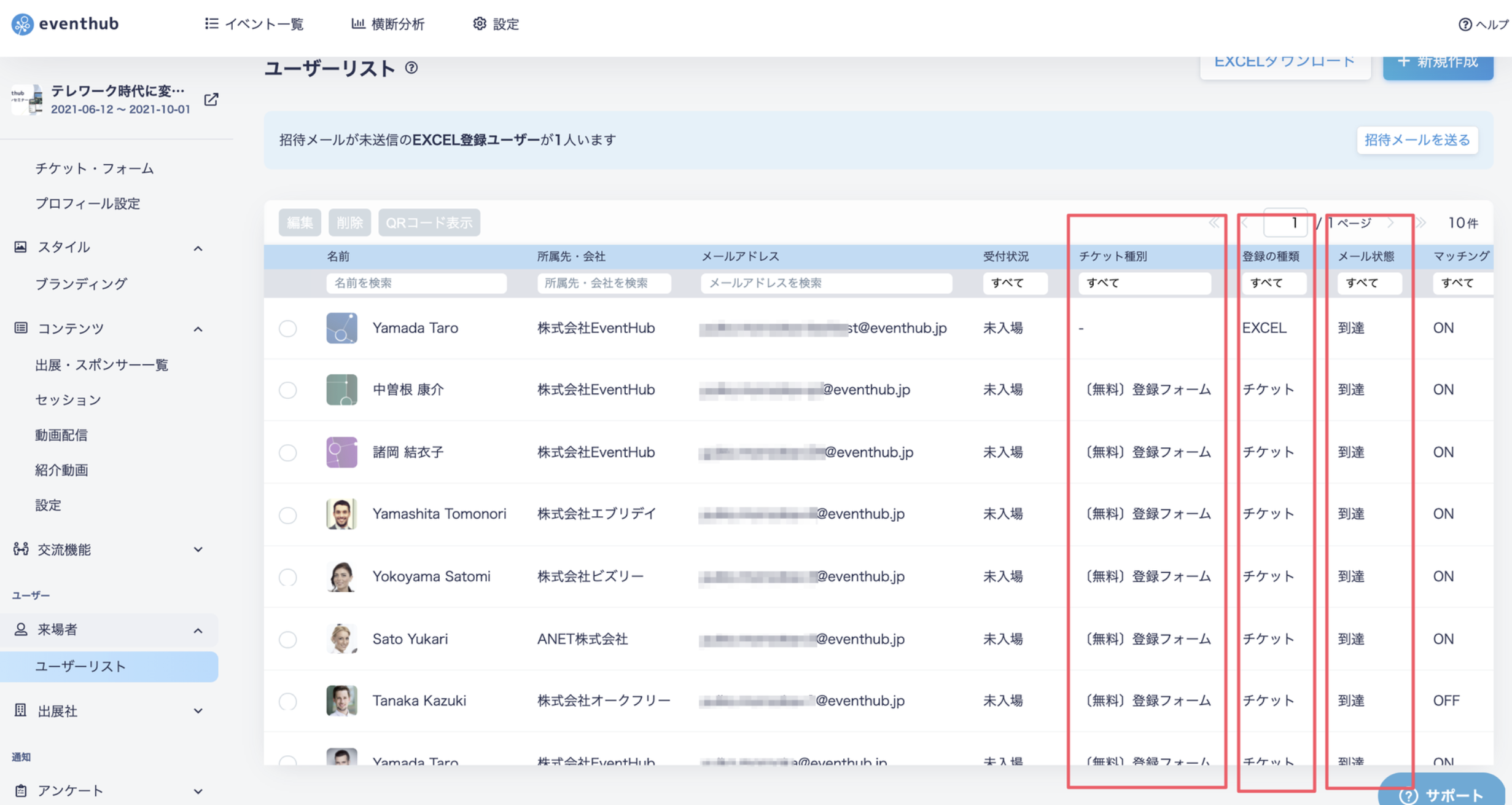The height and width of the screenshot is (805, 1512).
Task: Go to the next page arrow
Action: coord(1390,222)
